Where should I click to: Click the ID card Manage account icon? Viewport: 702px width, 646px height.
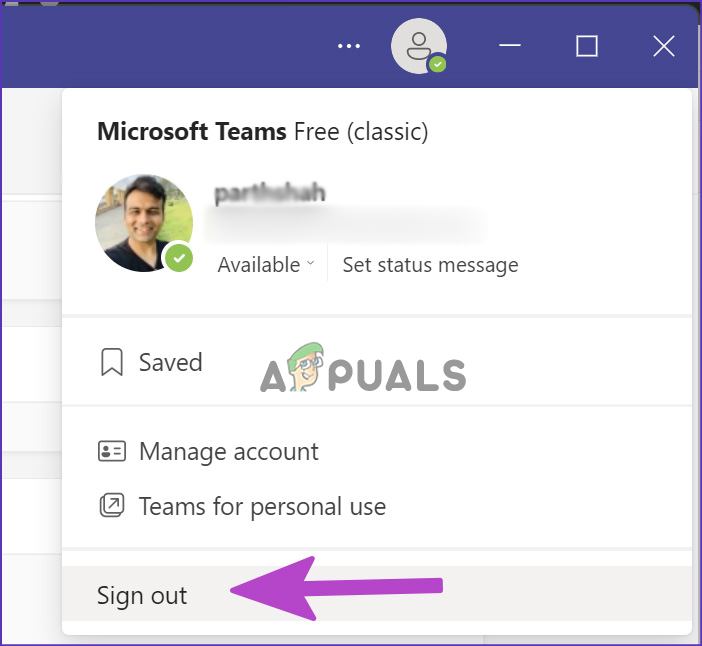111,451
